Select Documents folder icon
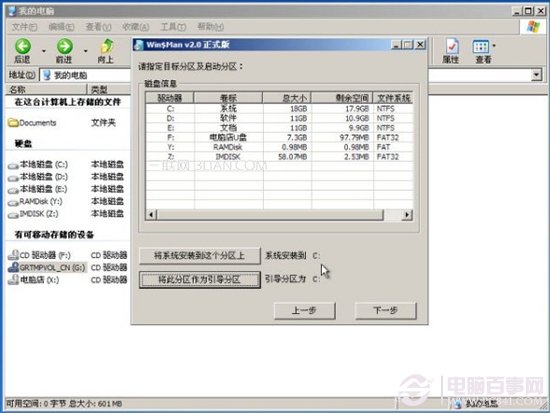550x413 pixels. coord(13,123)
